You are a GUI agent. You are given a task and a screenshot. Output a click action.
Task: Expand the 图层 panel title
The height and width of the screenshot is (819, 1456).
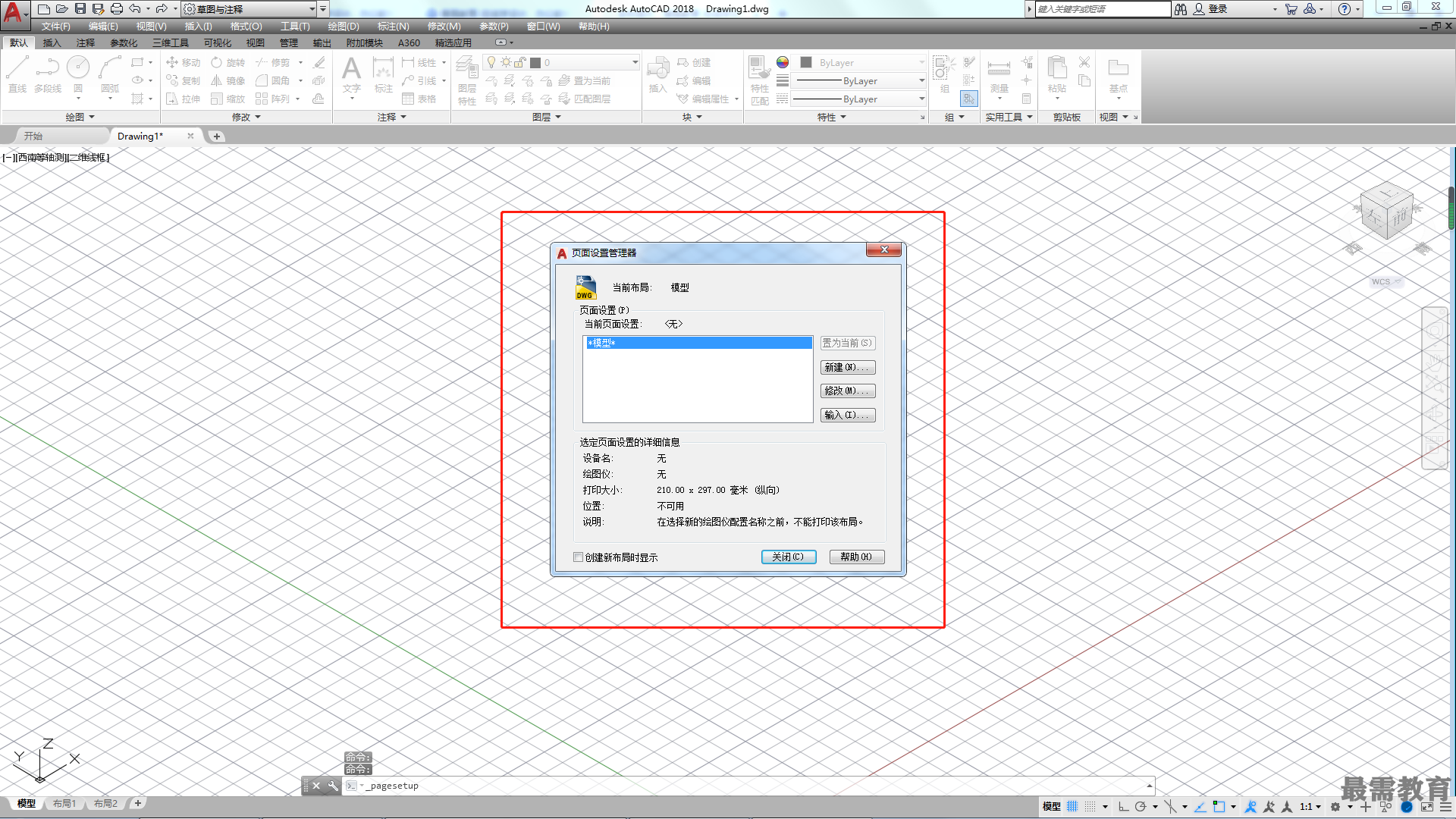point(546,117)
